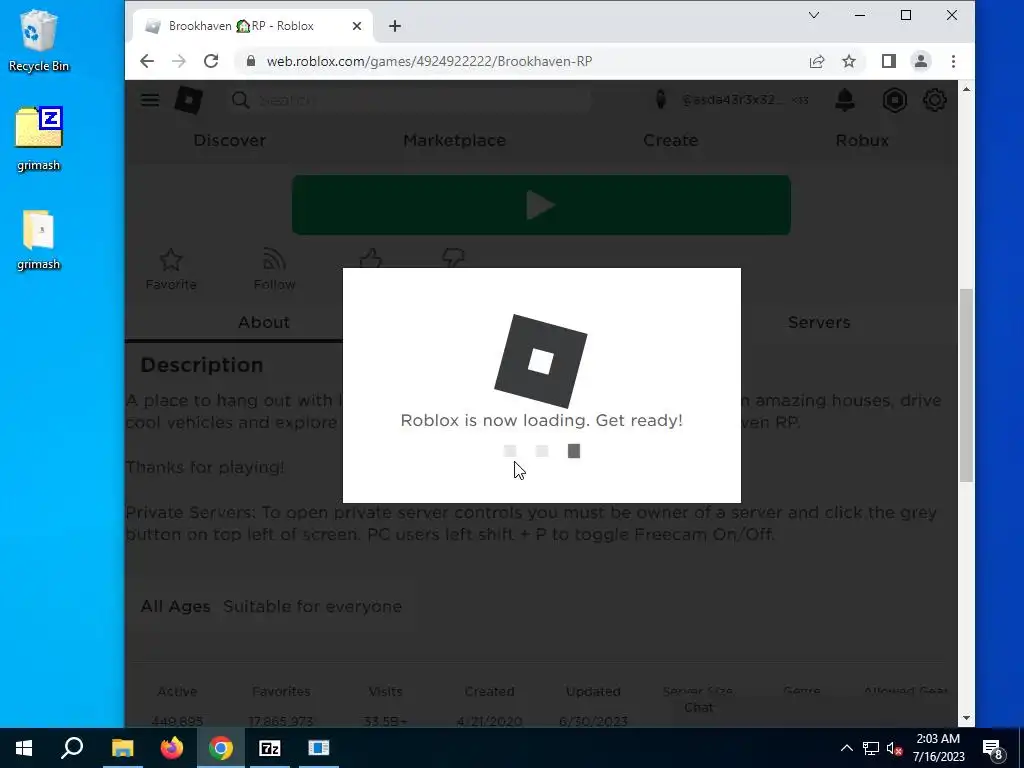Click the Roblox logo home icon

tap(188, 100)
